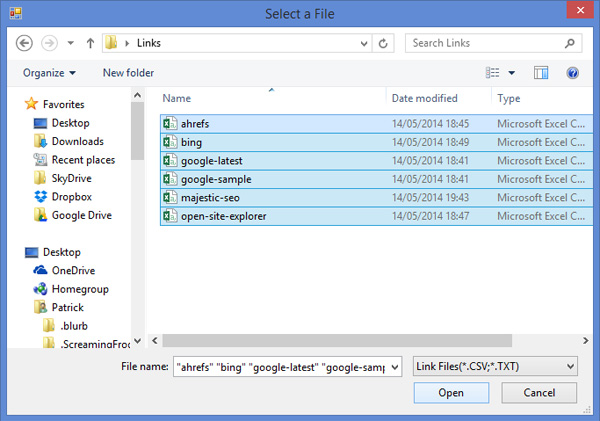The height and width of the screenshot is (421, 600).
Task: Click the Cancel button
Action: click(539, 393)
